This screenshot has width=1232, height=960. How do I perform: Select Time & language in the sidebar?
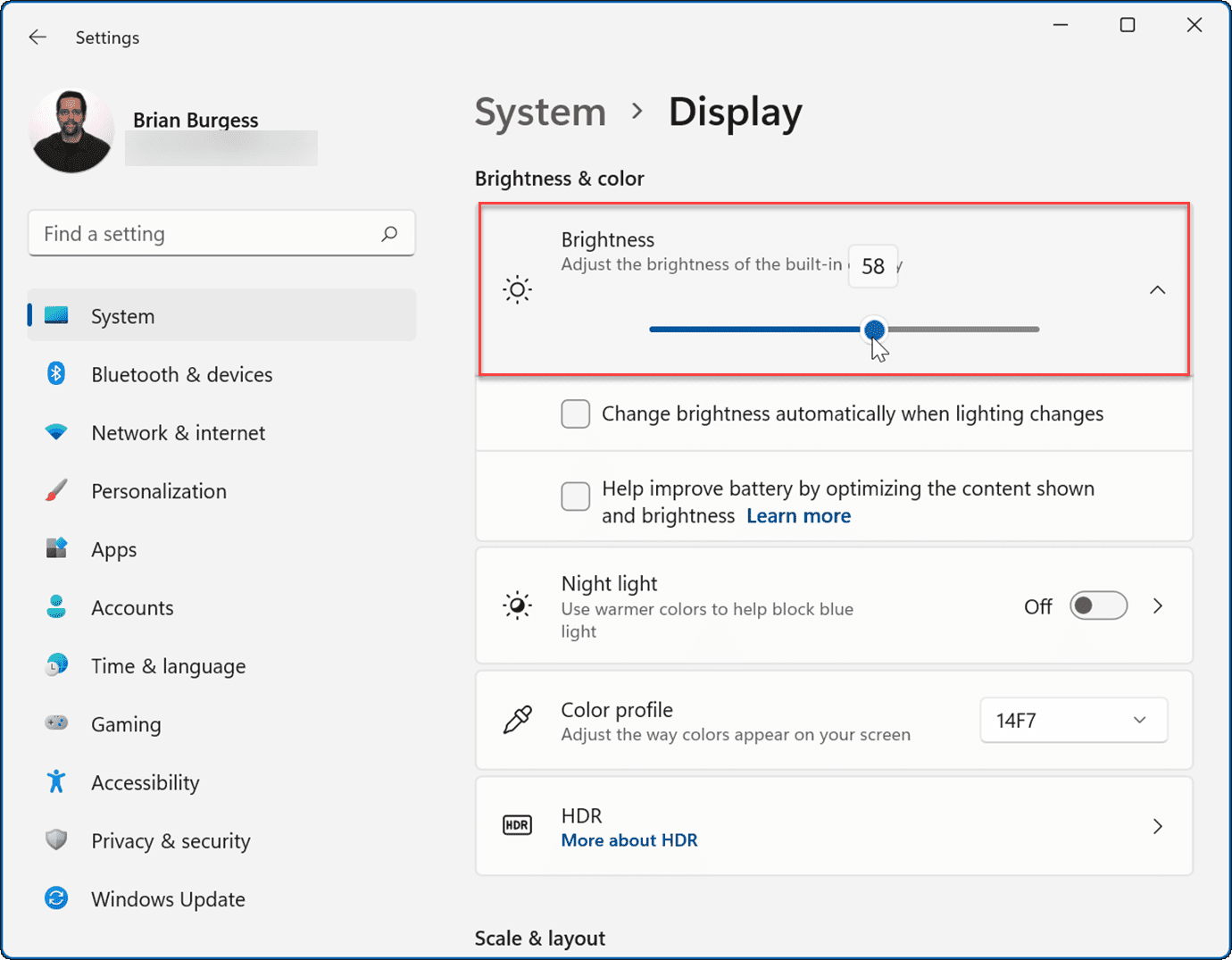coord(168,665)
